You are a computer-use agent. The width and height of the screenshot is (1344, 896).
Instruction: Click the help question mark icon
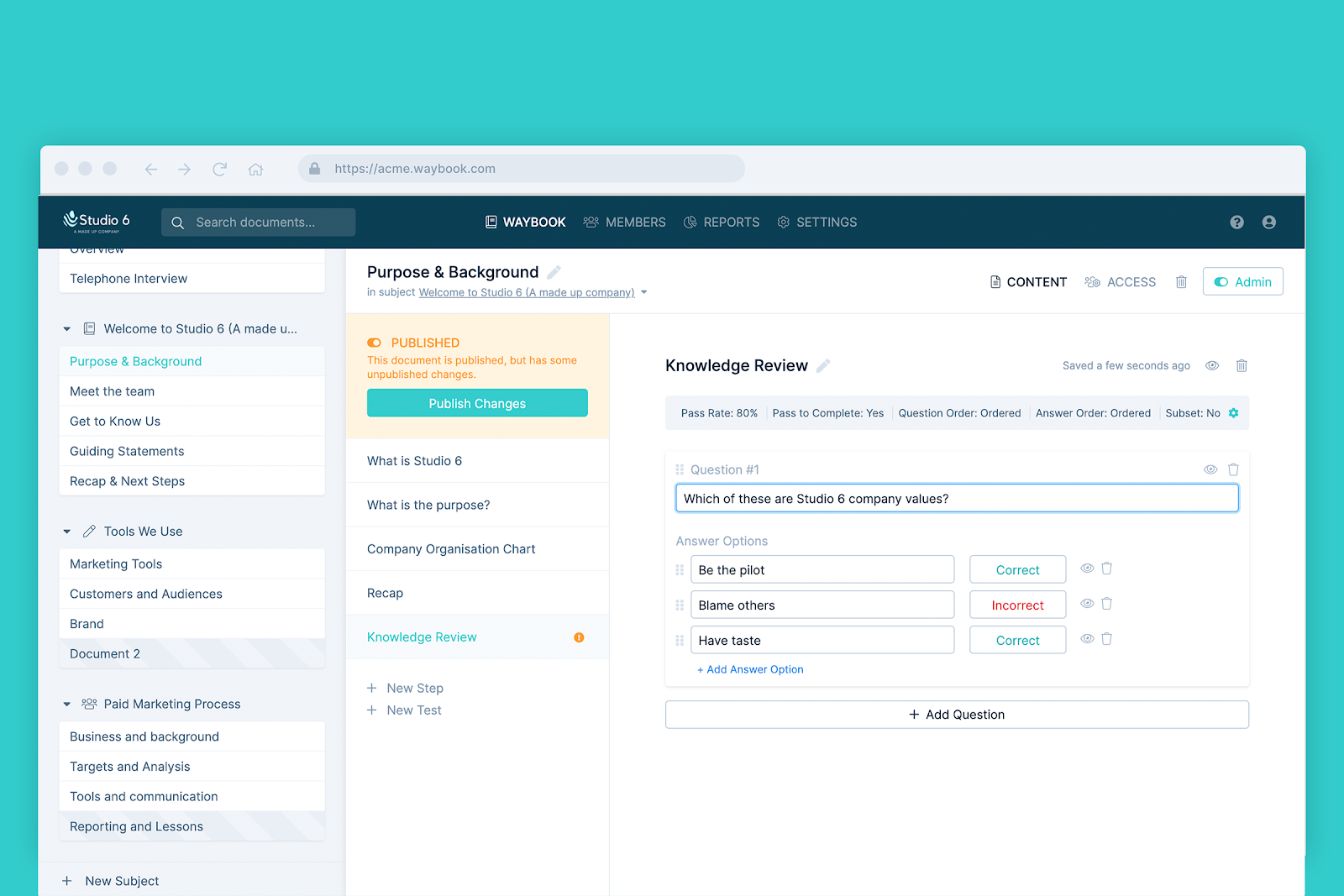click(x=1236, y=223)
